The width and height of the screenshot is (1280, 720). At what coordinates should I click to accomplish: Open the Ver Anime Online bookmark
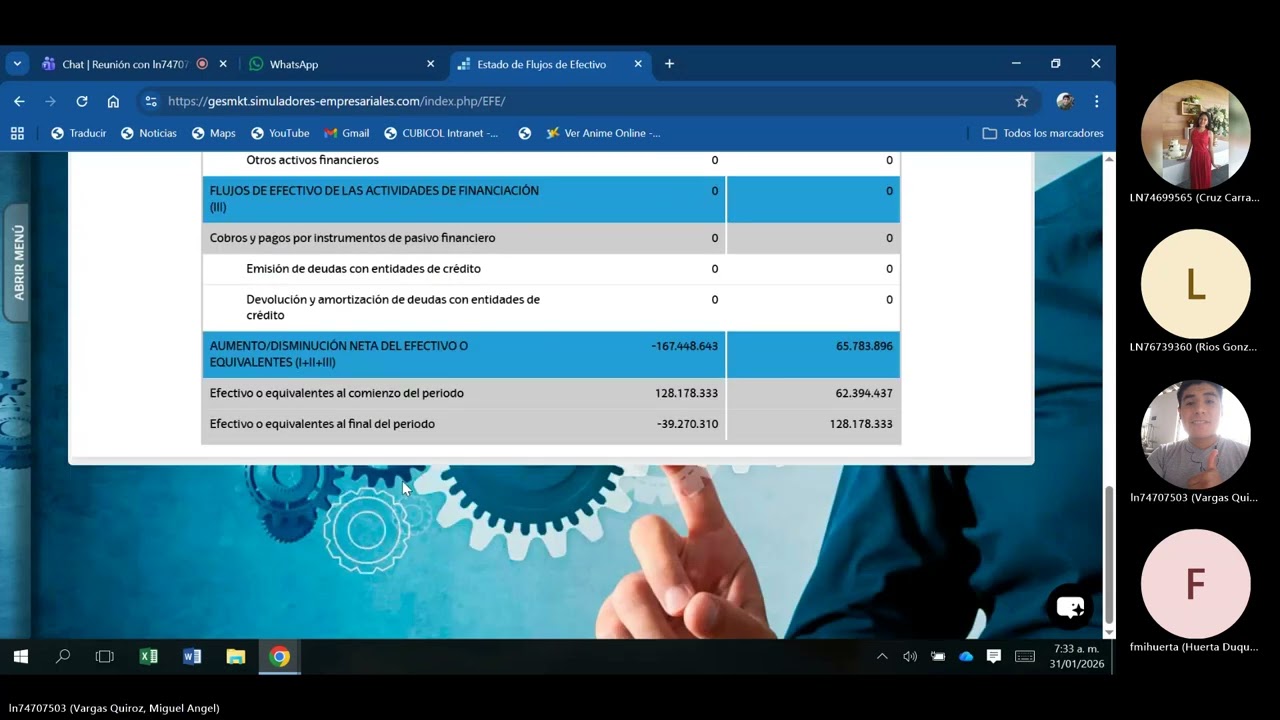point(603,133)
